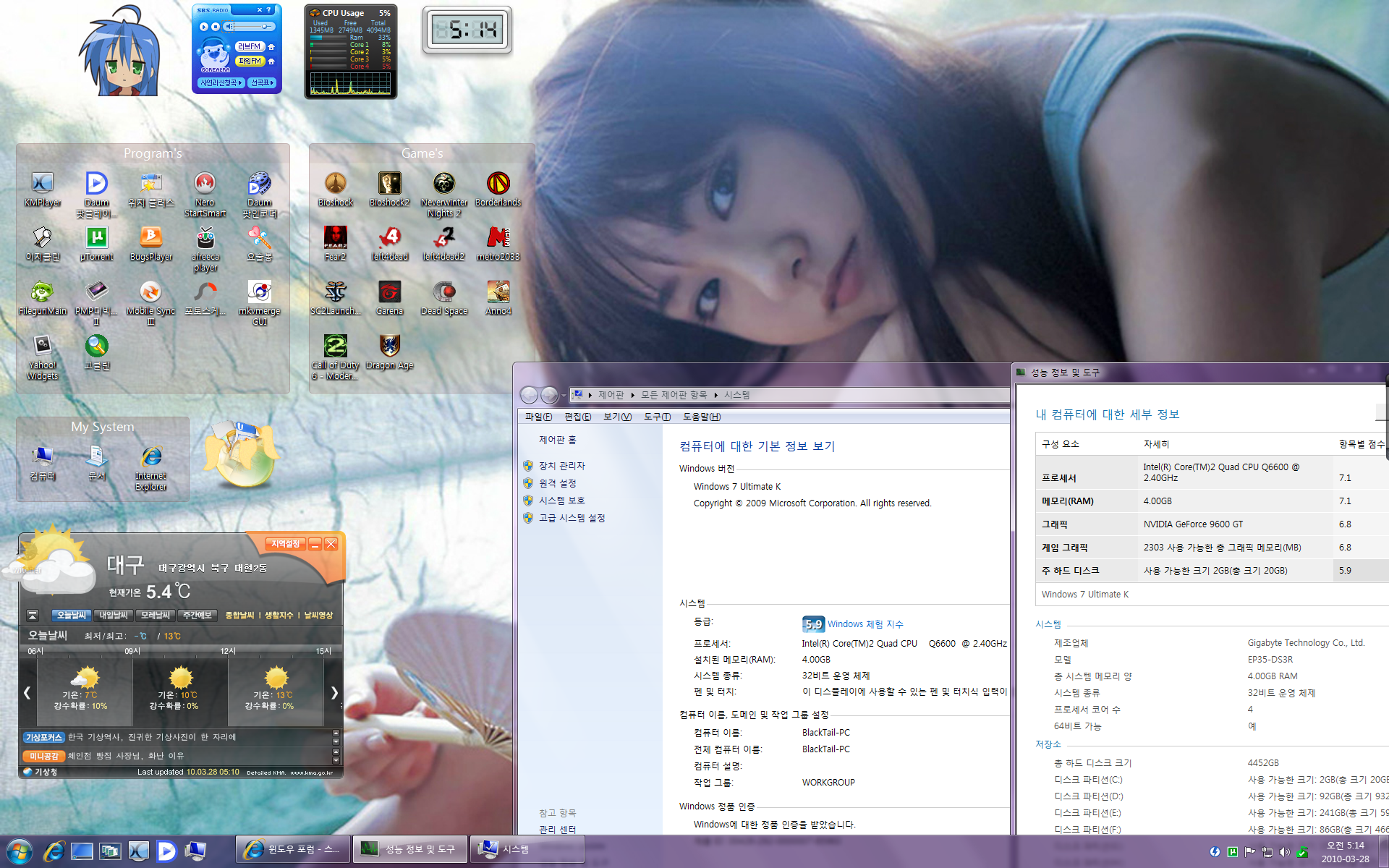Adjust the SBS Radio volume slider knob
The image size is (1389, 868).
tap(265, 27)
